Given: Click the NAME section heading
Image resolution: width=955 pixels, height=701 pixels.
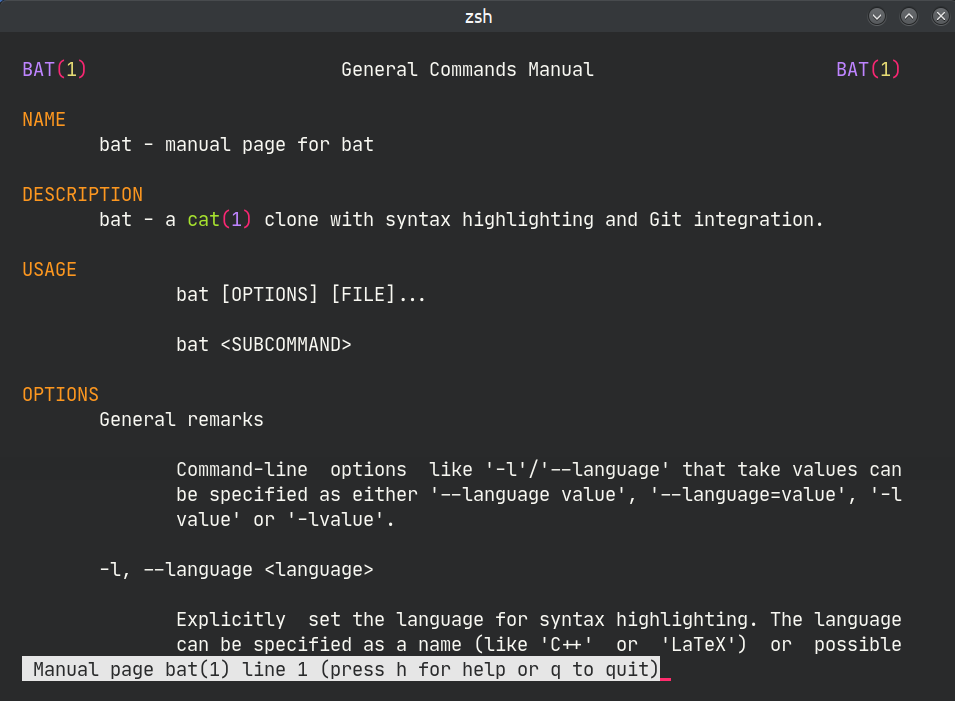Looking at the screenshot, I should [x=44, y=119].
